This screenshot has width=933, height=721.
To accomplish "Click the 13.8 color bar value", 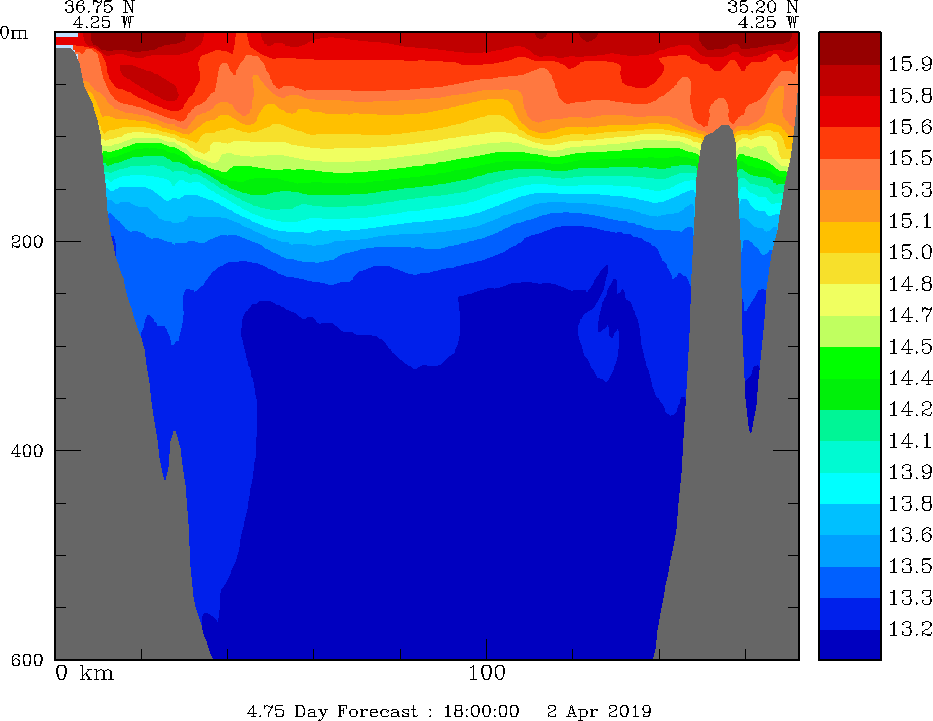I will [x=910, y=504].
